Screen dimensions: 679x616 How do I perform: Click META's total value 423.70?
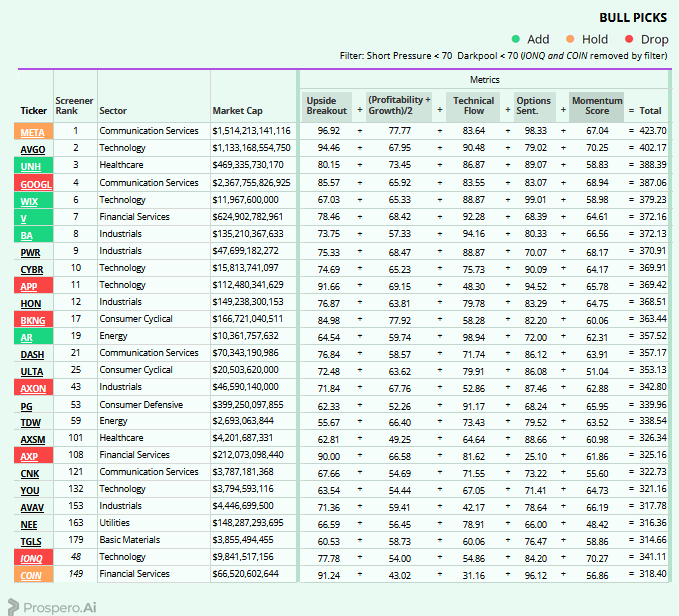[653, 131]
